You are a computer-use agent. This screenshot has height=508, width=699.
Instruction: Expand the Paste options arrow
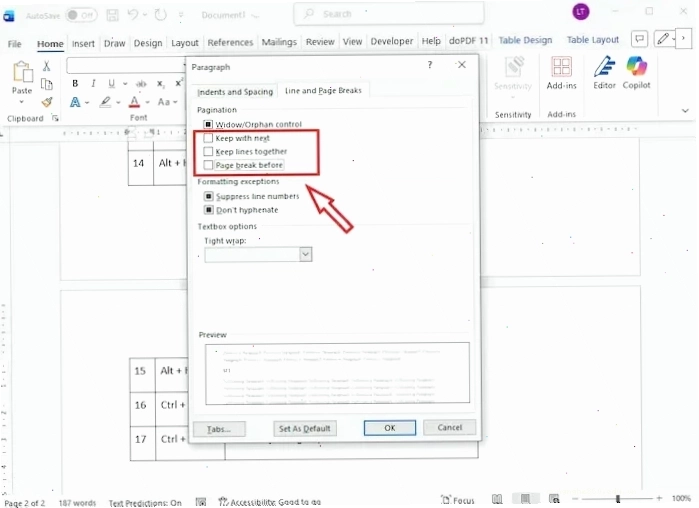(x=21, y=102)
